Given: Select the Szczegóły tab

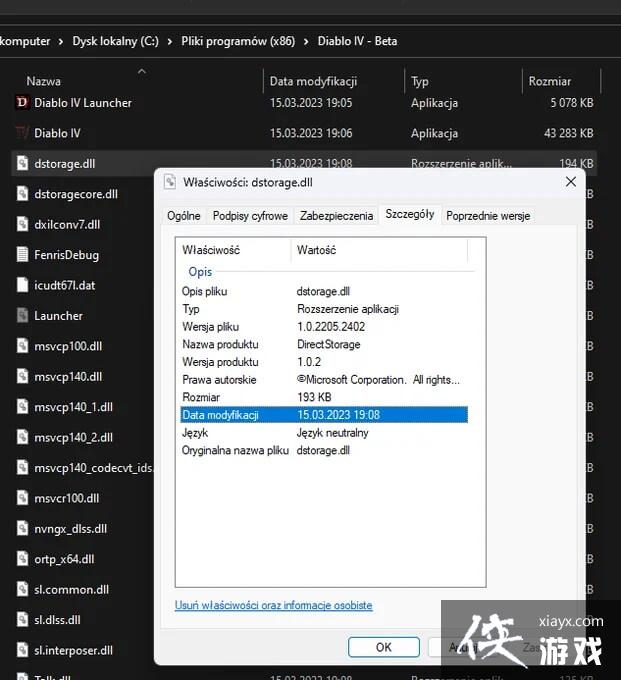Looking at the screenshot, I should pyautogui.click(x=410, y=214).
